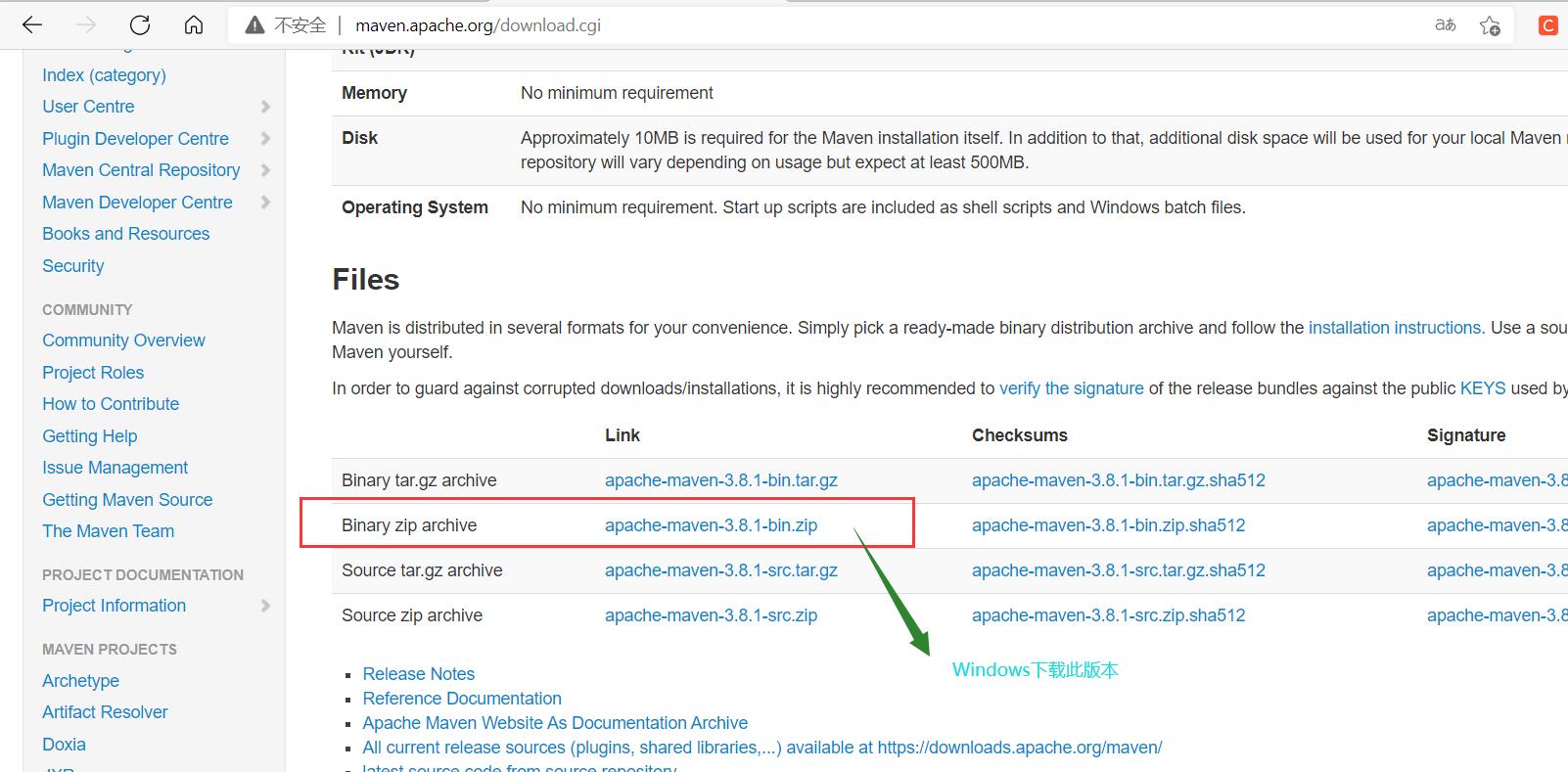Viewport: 1568px width, 772px height.
Task: Open Community Overview link
Action: [x=123, y=341]
